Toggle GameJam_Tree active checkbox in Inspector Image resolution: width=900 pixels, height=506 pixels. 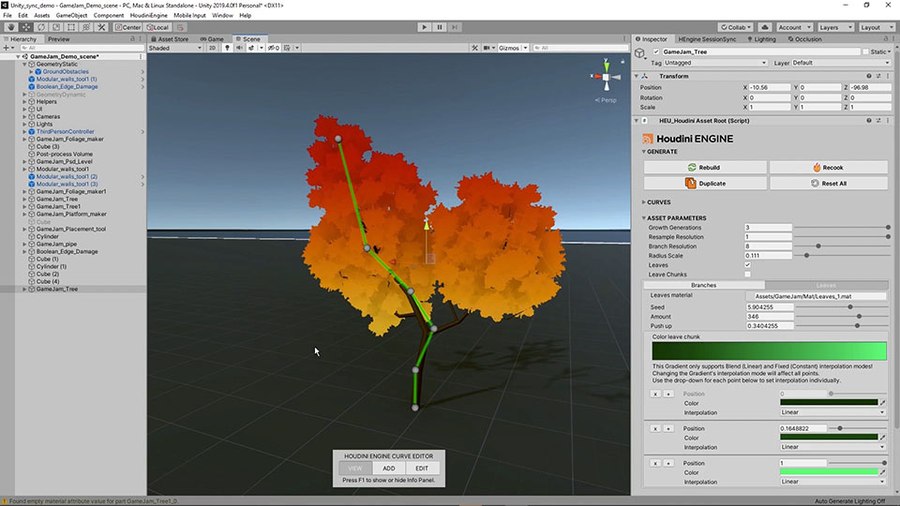tap(656, 52)
